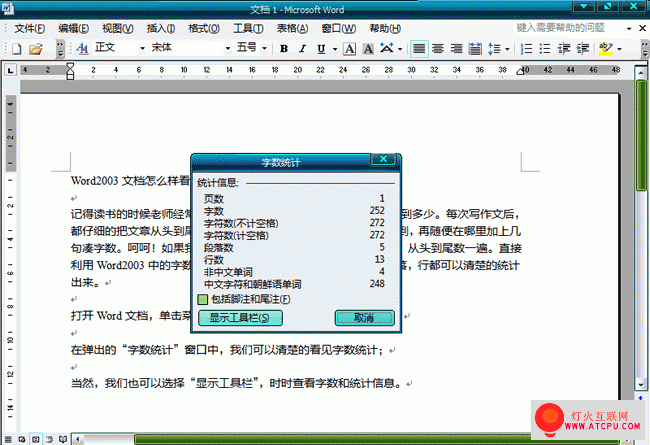The width and height of the screenshot is (650, 445).
Task: Check 包括脚注和尾注(F) checkbox
Action: (202, 299)
